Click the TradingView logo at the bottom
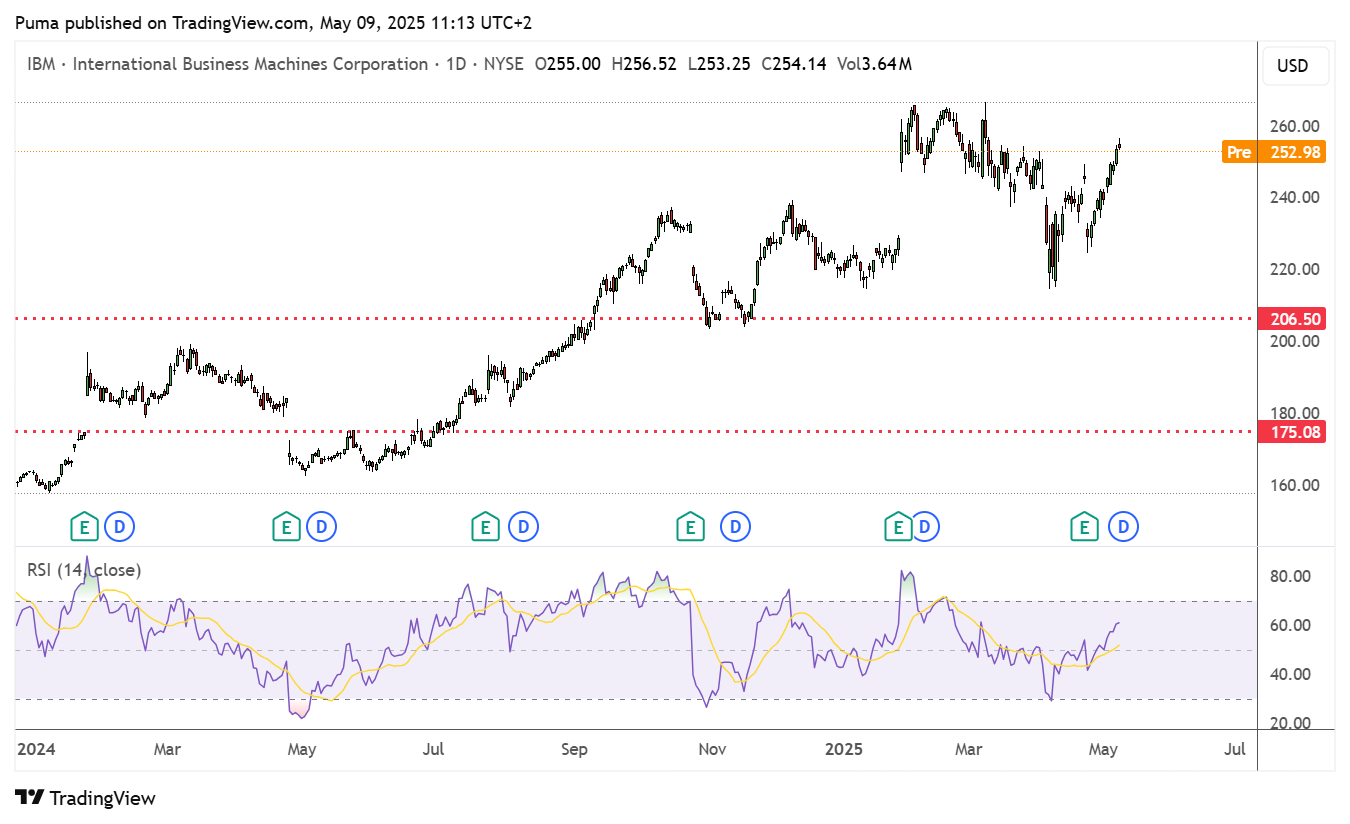Image resolution: width=1350 pixels, height=824 pixels. 86,798
